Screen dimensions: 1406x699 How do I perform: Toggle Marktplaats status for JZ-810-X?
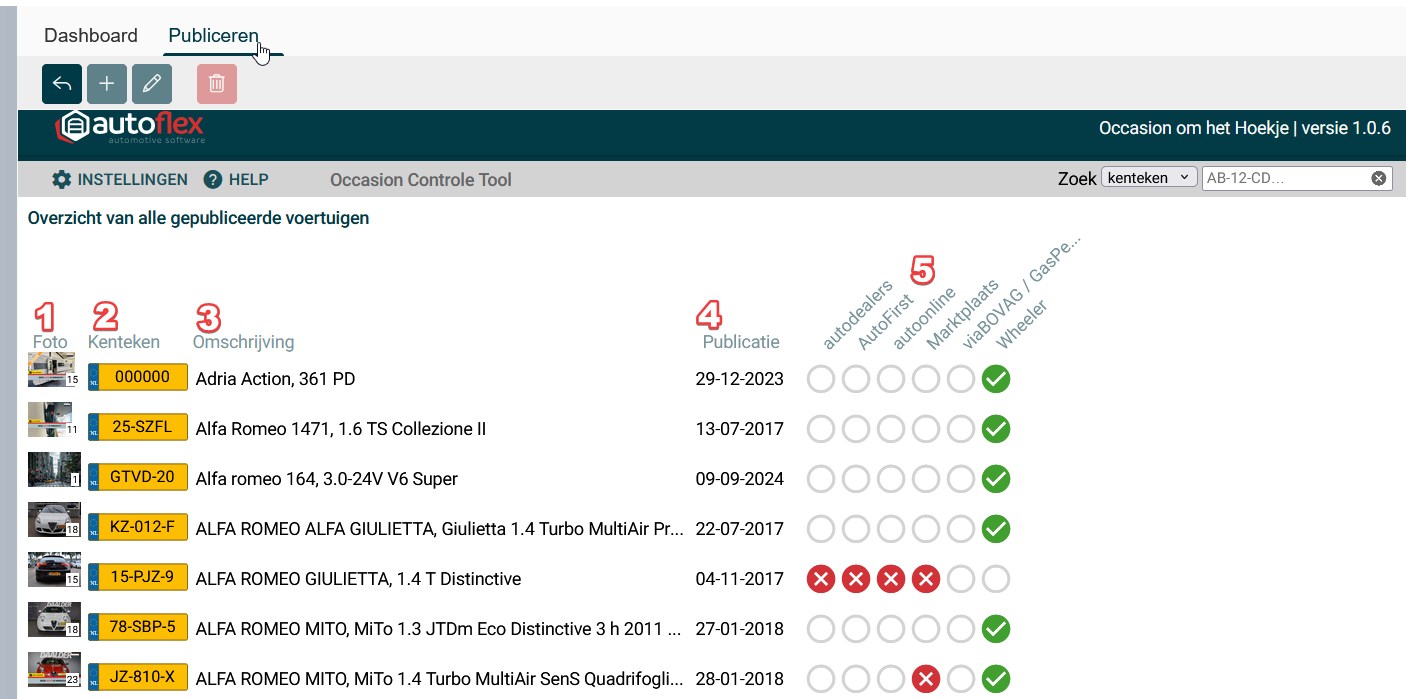tap(926, 679)
